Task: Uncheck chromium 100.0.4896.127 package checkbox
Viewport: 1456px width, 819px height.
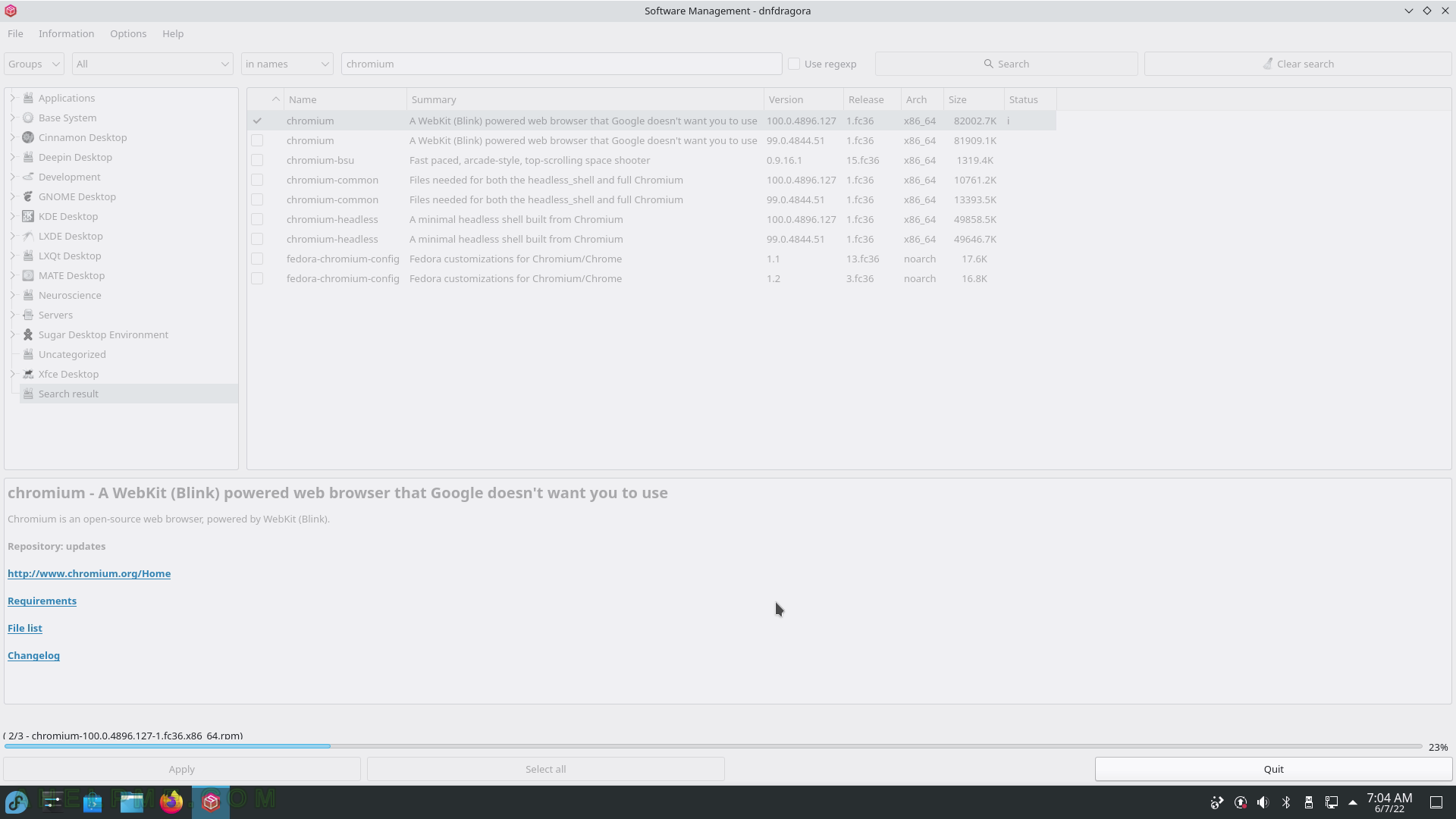Action: click(x=257, y=121)
